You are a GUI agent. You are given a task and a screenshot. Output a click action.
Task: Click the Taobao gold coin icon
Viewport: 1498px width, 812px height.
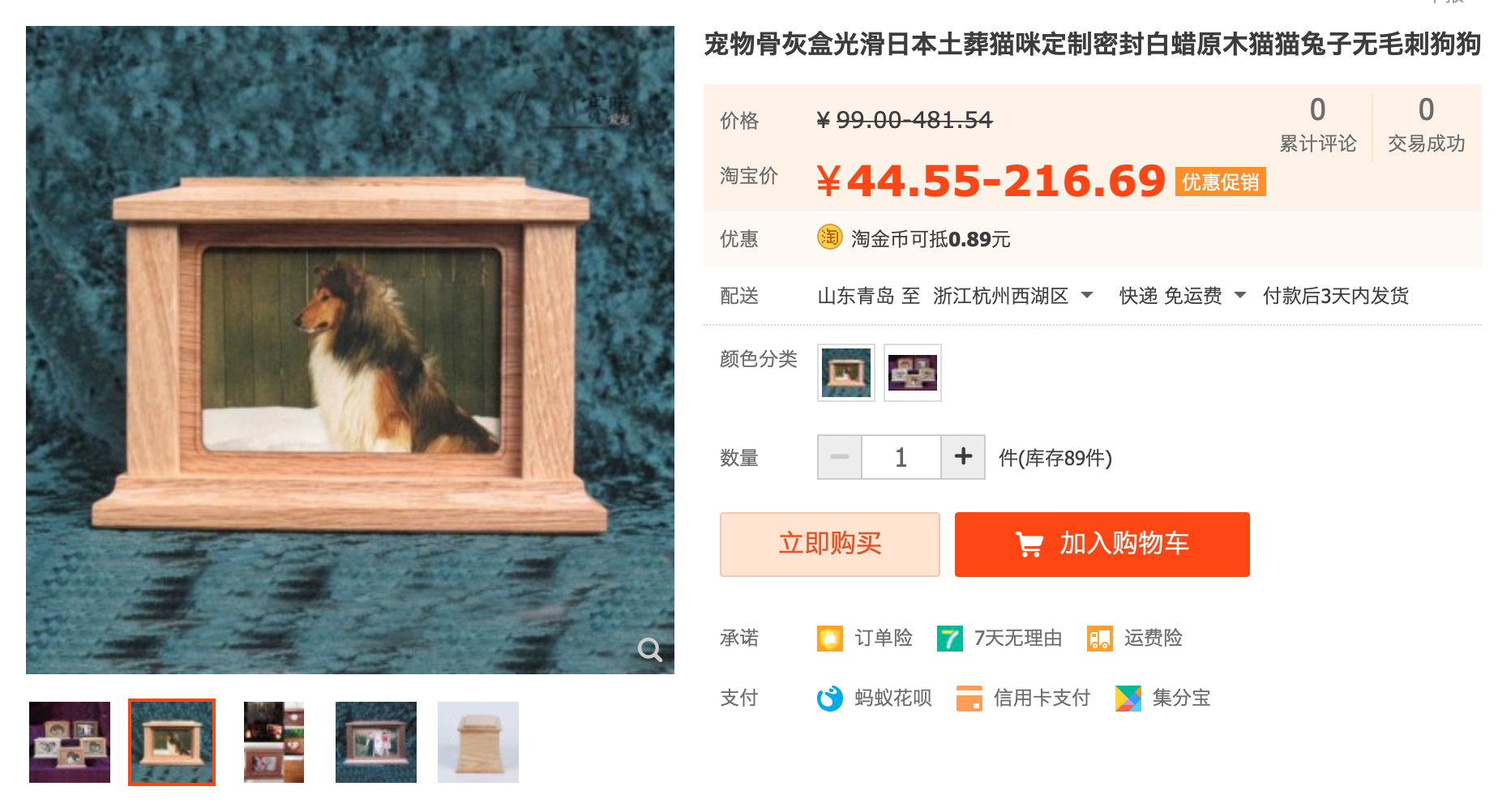[x=829, y=237]
